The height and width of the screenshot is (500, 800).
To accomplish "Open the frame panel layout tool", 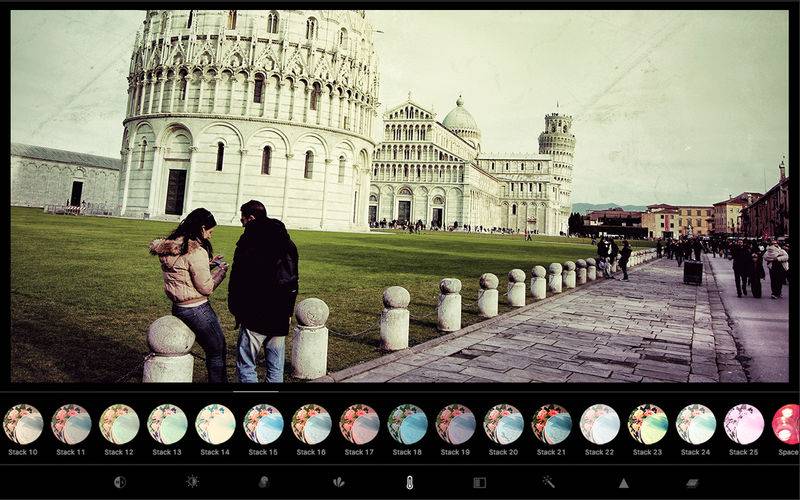I will [x=480, y=482].
